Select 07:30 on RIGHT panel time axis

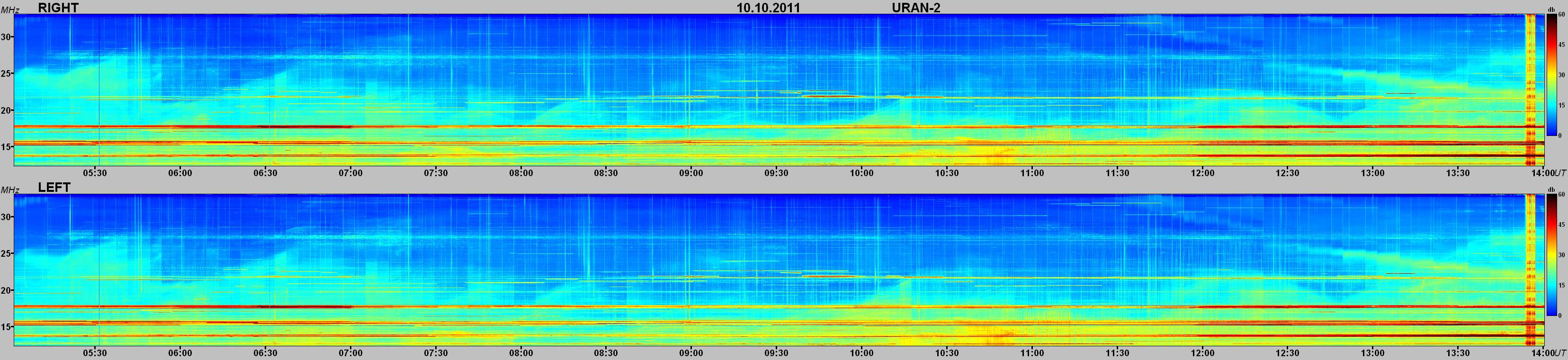click(436, 173)
